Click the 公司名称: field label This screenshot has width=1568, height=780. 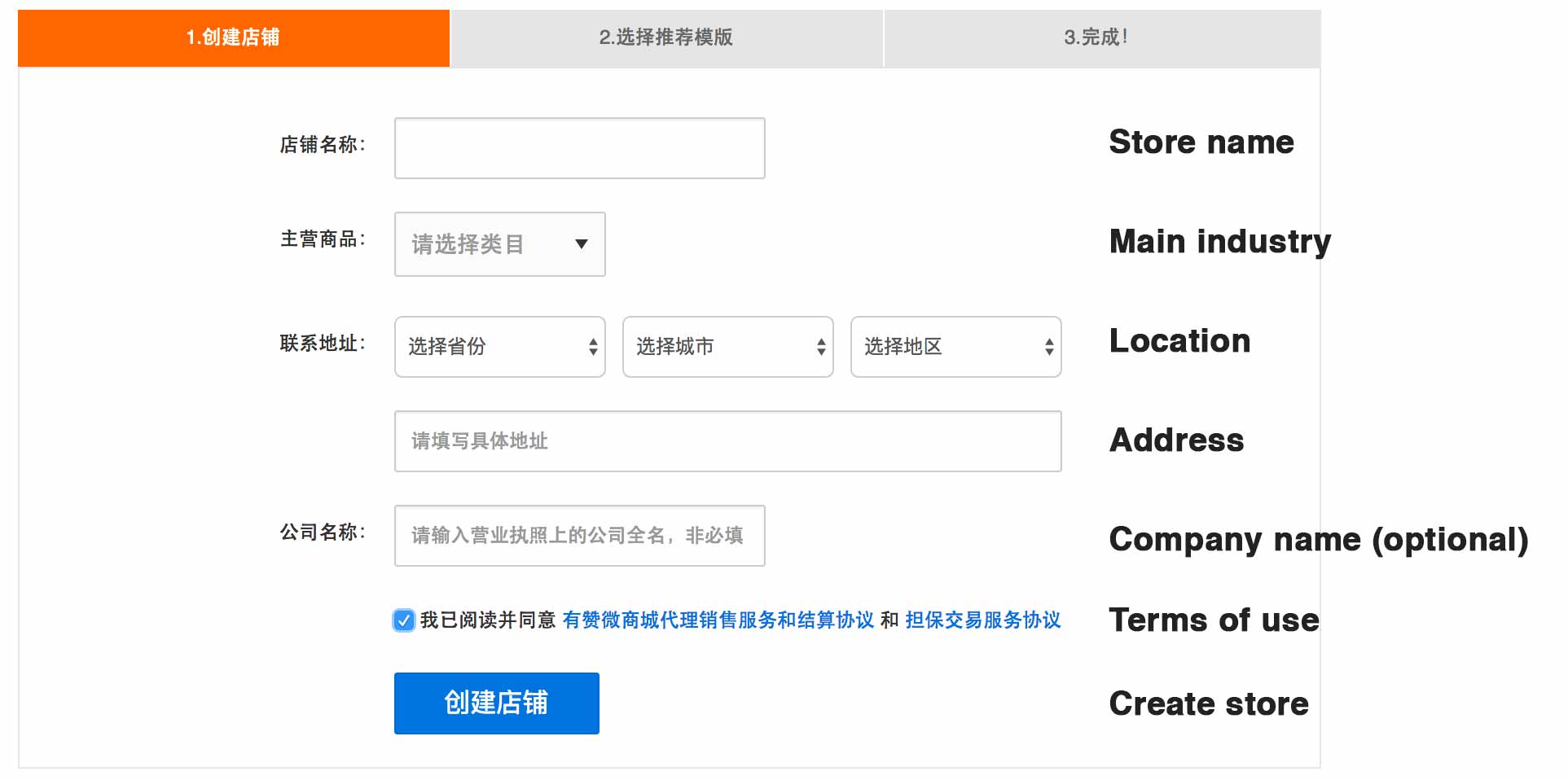[323, 532]
